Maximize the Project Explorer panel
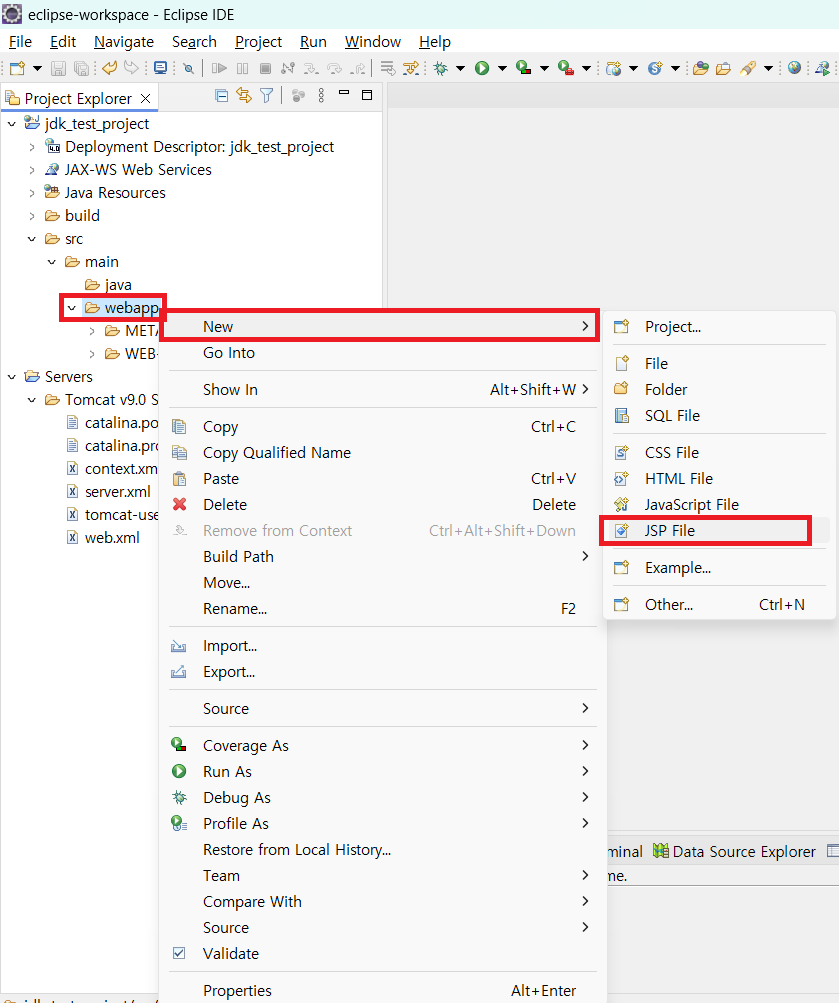This screenshot has height=1003, width=839. click(x=367, y=95)
